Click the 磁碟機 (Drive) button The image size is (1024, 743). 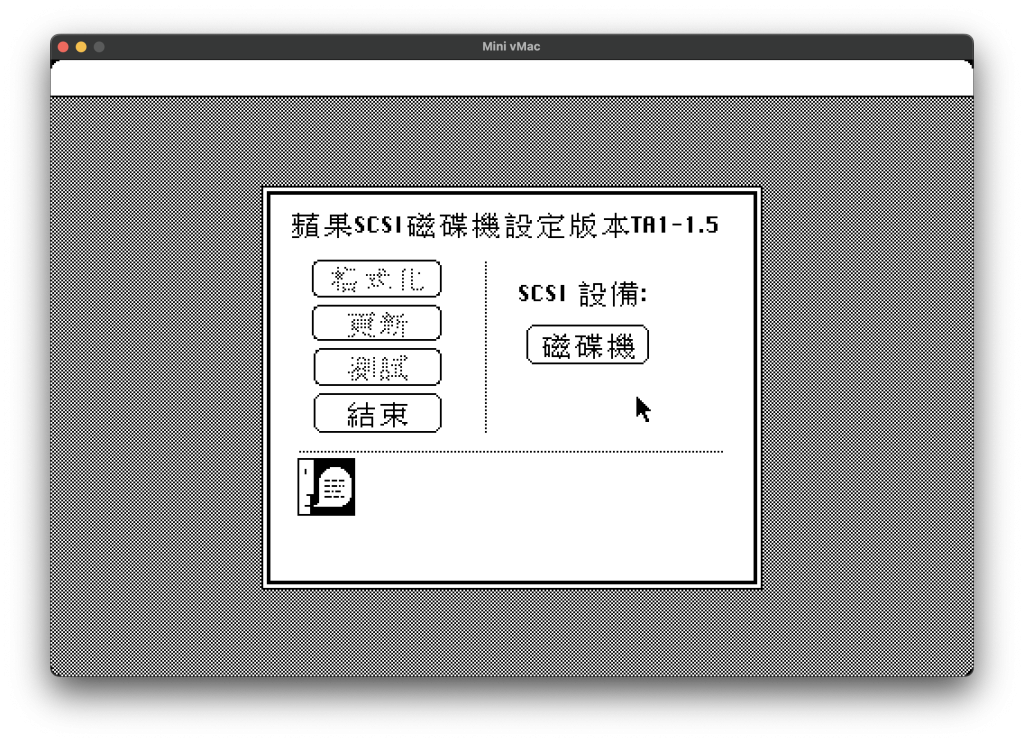coord(587,346)
